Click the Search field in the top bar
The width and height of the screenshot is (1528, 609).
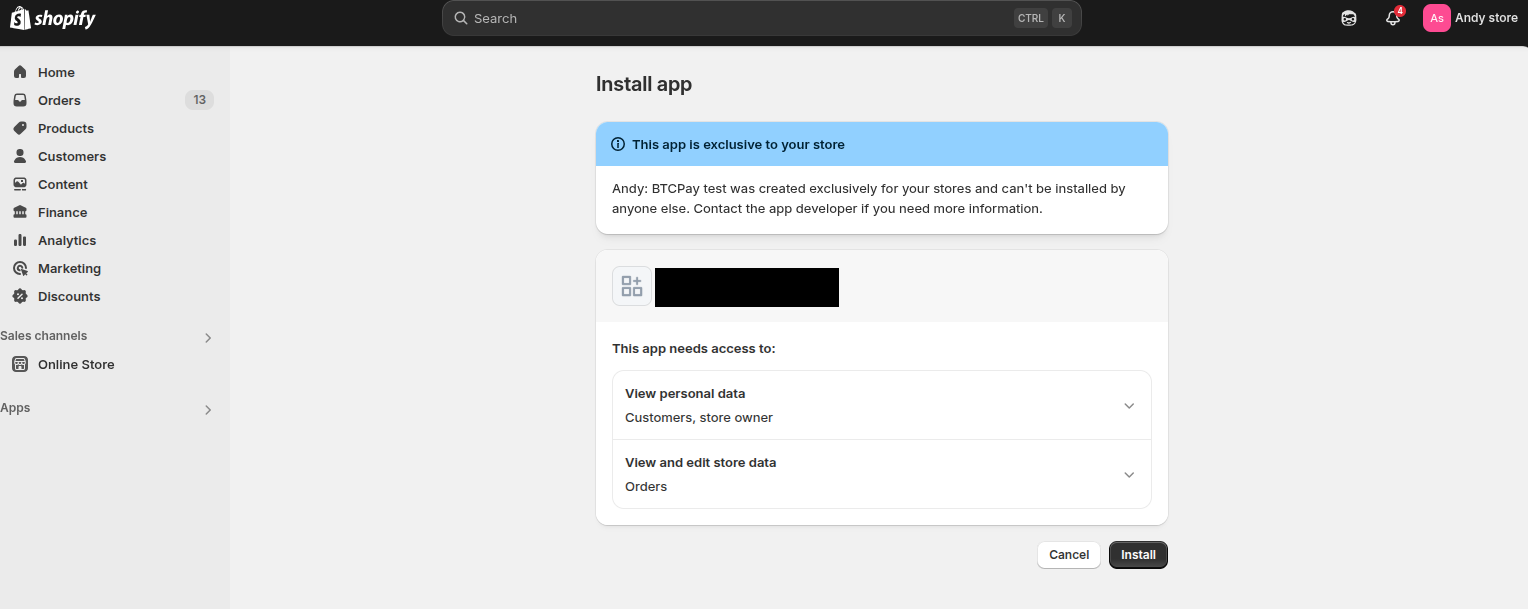pos(762,18)
